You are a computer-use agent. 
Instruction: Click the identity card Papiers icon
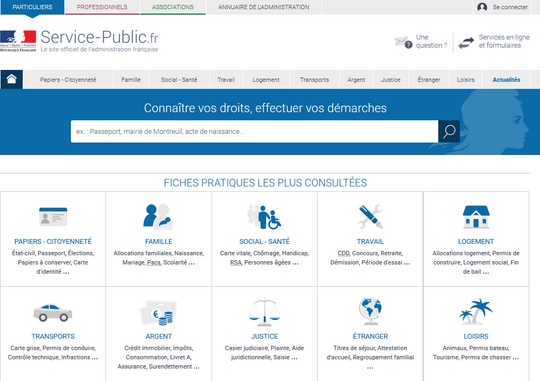53,217
